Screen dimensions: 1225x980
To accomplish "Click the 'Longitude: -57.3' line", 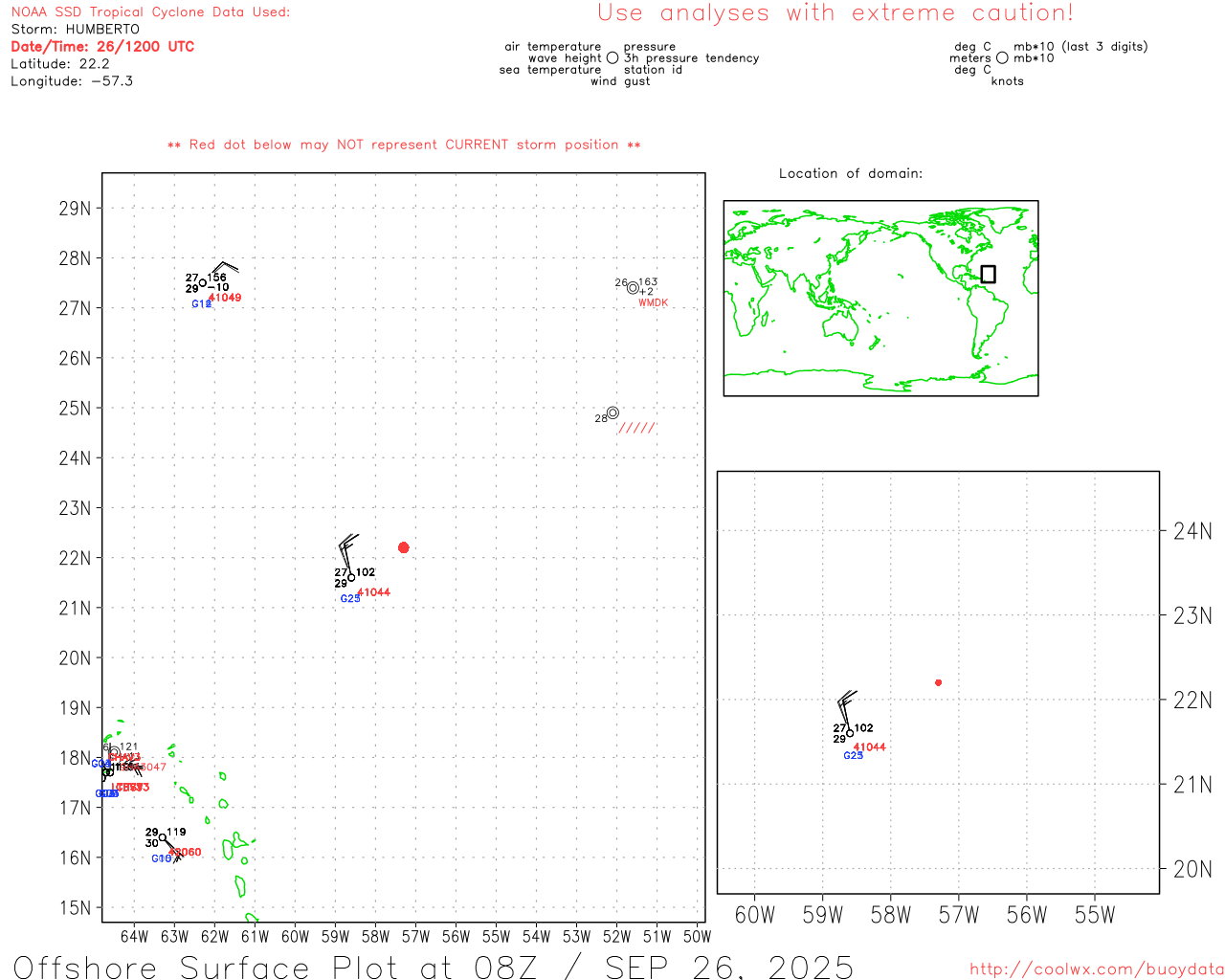I will 72,81.
